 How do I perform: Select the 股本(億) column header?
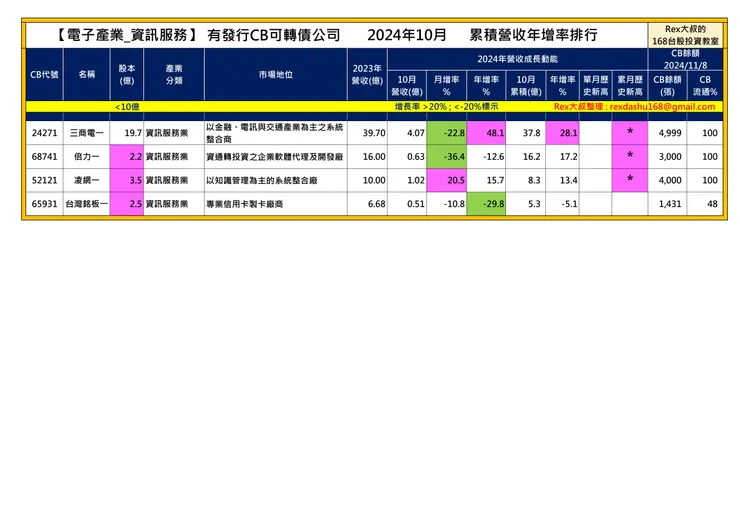click(x=126, y=75)
